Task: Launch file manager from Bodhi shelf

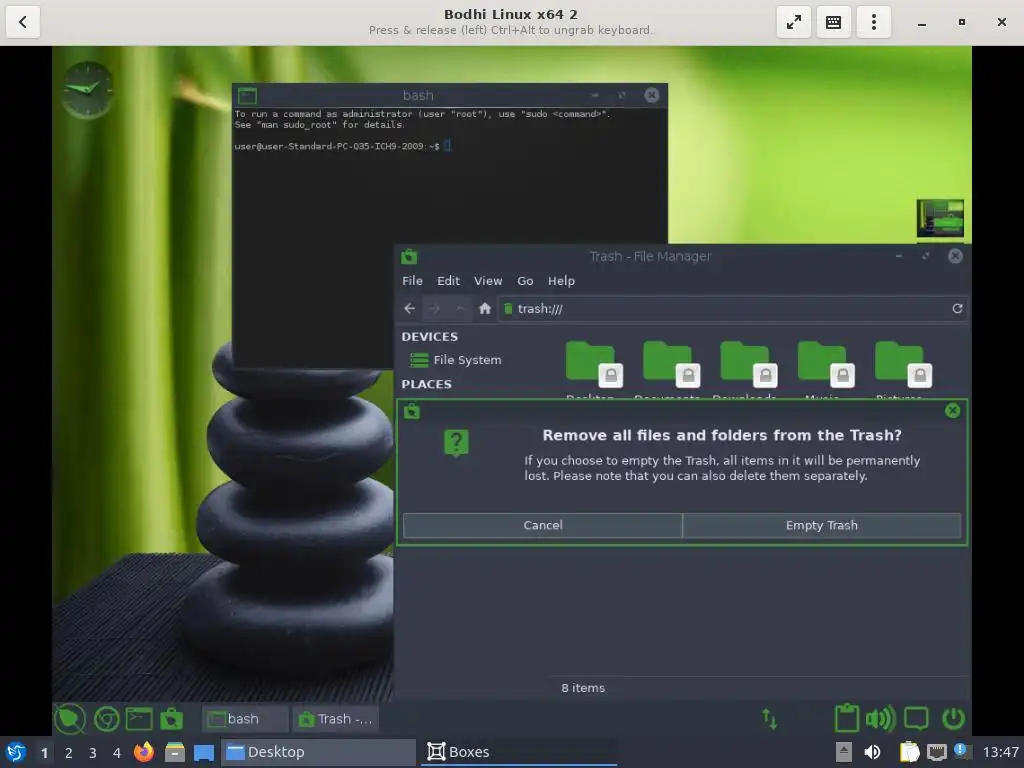Action: pyautogui.click(x=171, y=719)
